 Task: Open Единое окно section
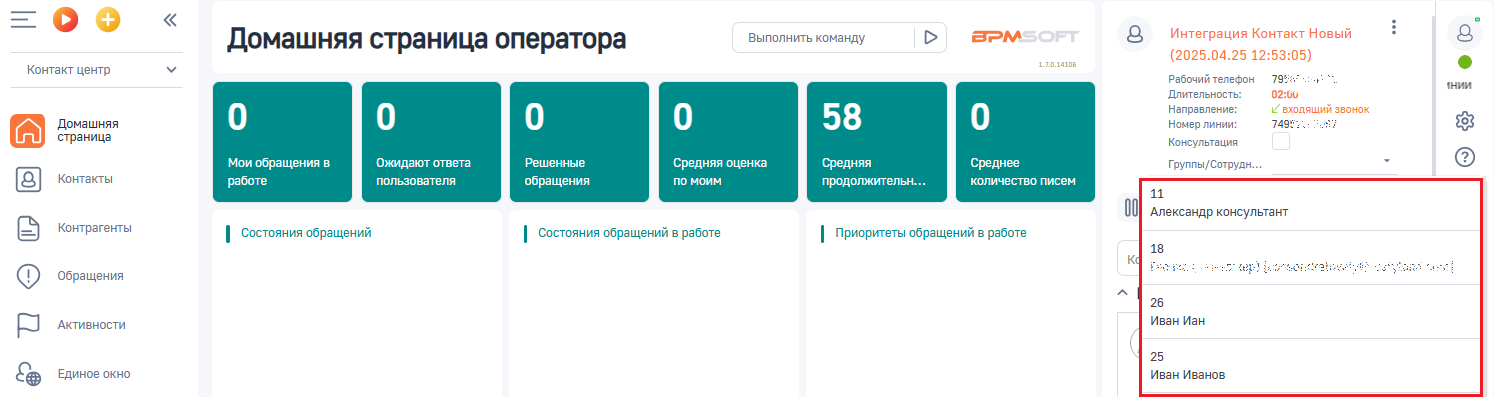click(x=94, y=374)
